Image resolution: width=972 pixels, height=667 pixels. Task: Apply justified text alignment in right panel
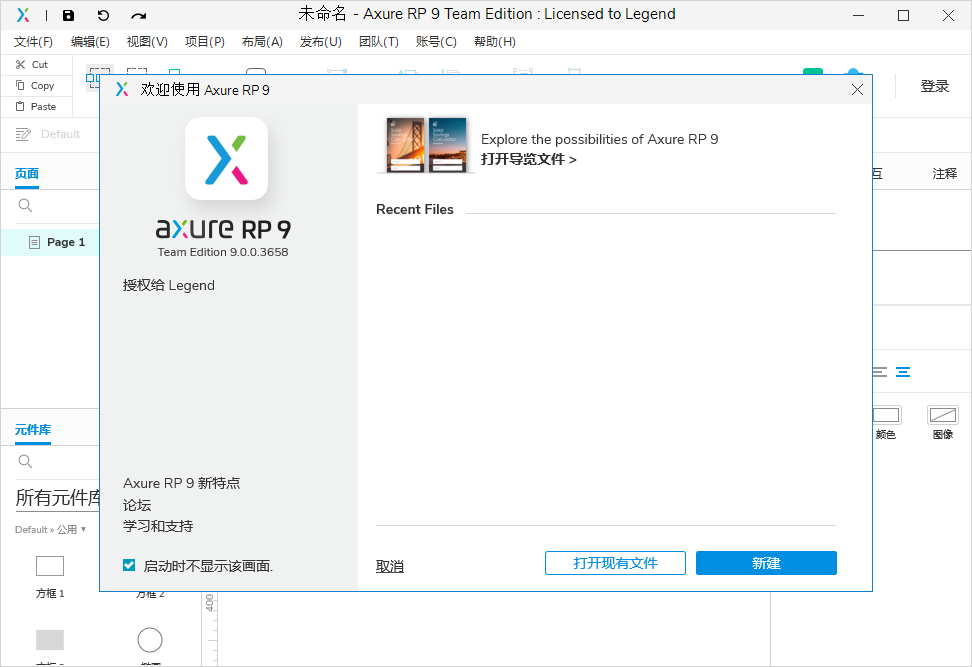(903, 371)
